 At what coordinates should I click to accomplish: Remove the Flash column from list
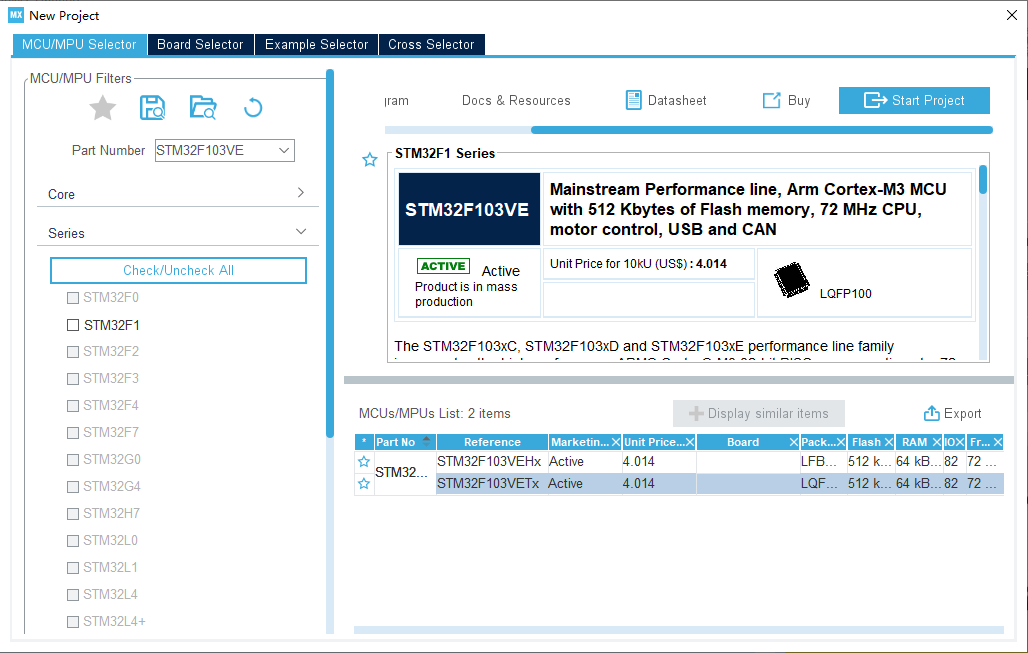click(x=889, y=443)
